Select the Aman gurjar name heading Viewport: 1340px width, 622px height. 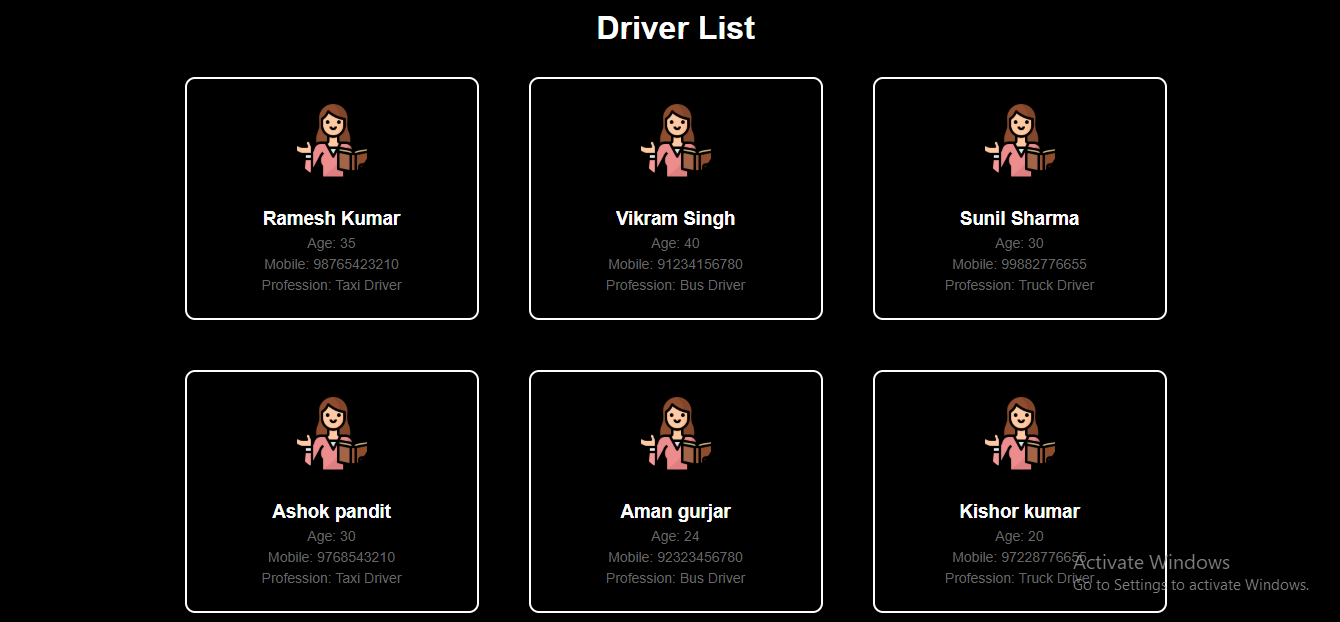pos(676,511)
